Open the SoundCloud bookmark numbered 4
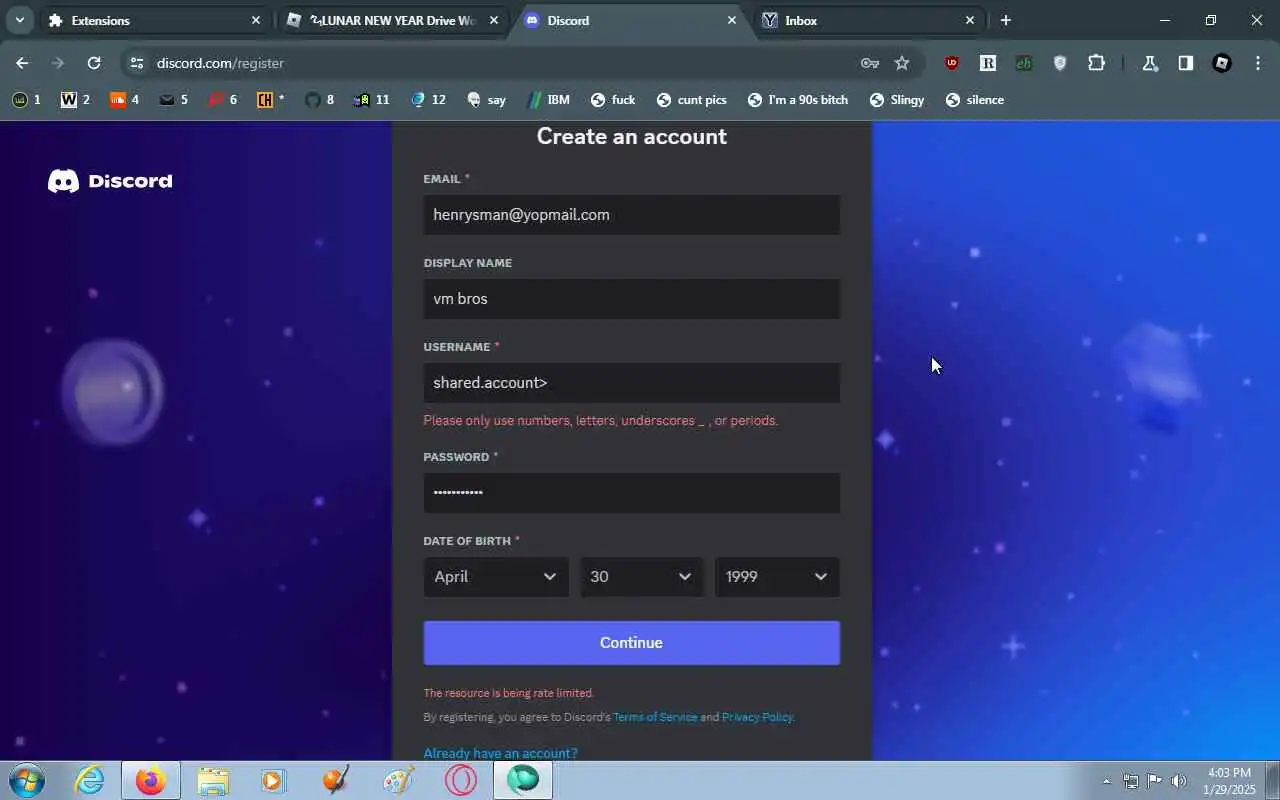 click(x=124, y=100)
